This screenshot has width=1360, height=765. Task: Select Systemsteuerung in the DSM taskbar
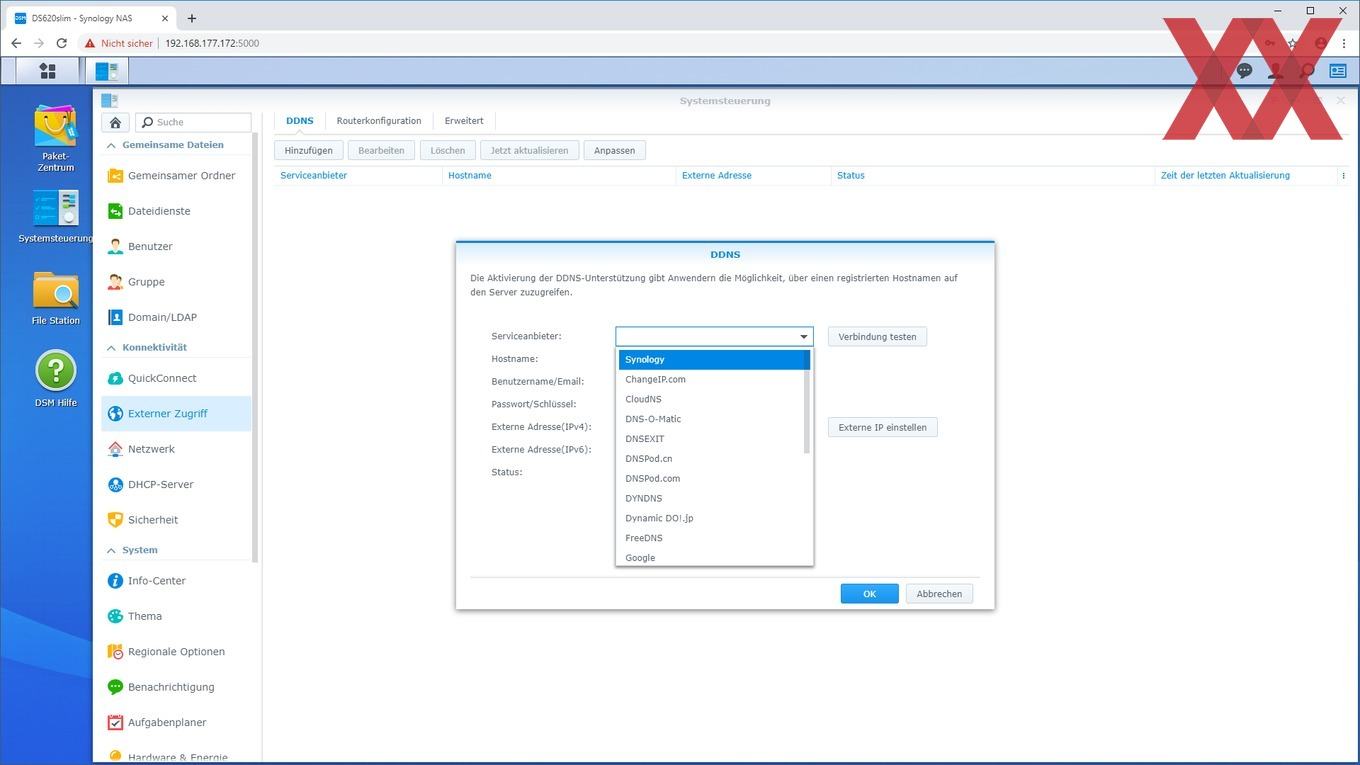coord(107,70)
